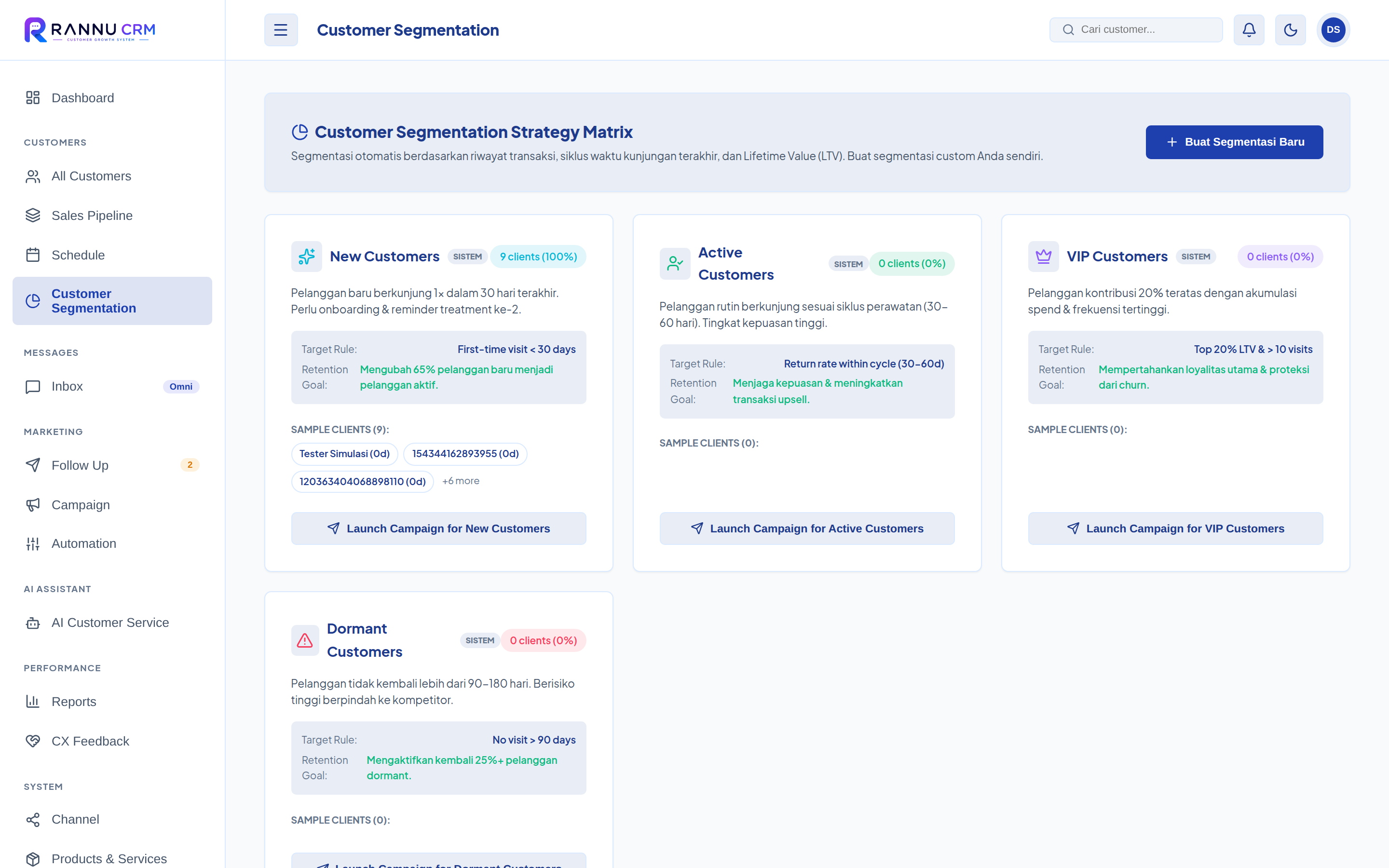Toggle dark mode with the moon icon

point(1290,30)
